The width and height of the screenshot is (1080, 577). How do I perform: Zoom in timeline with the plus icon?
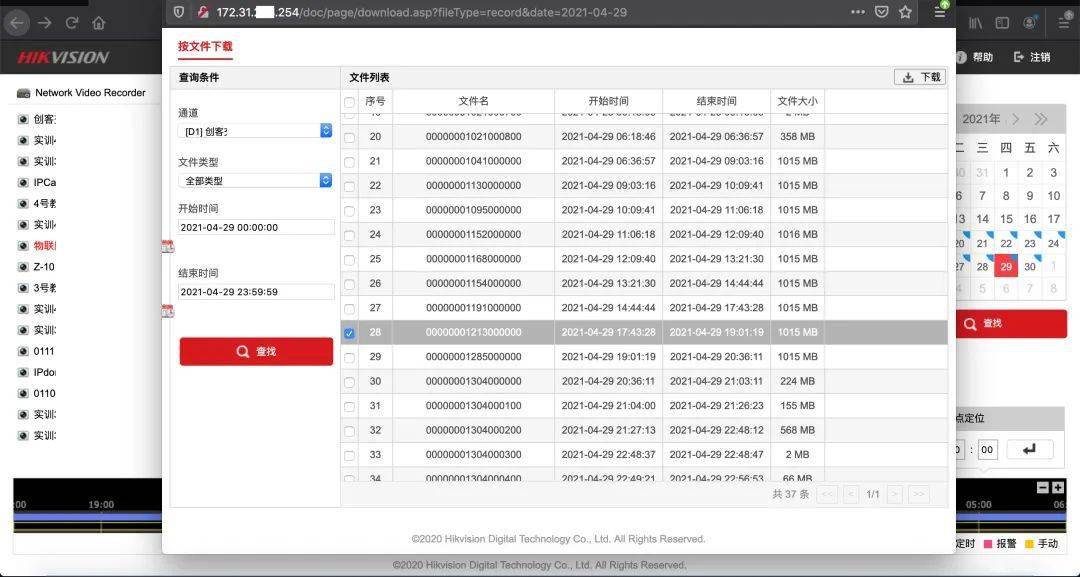pos(1058,487)
